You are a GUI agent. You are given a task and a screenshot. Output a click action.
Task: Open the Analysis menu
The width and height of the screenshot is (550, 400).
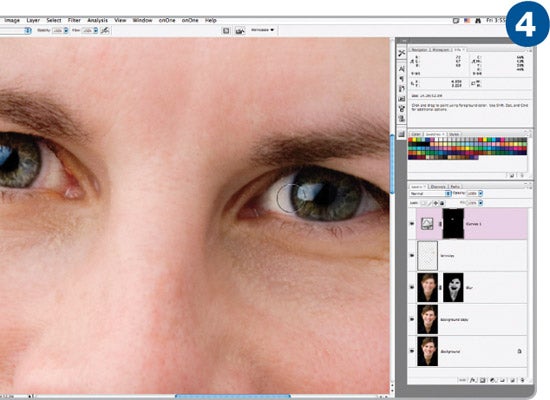coord(98,20)
